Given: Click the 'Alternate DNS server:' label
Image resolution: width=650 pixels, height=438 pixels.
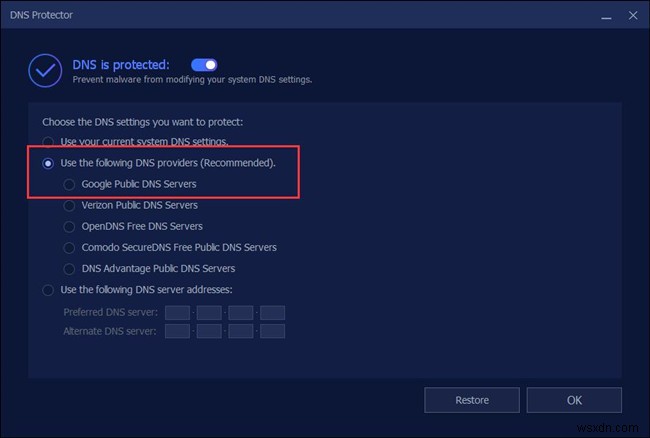Looking at the screenshot, I should click(110, 331).
